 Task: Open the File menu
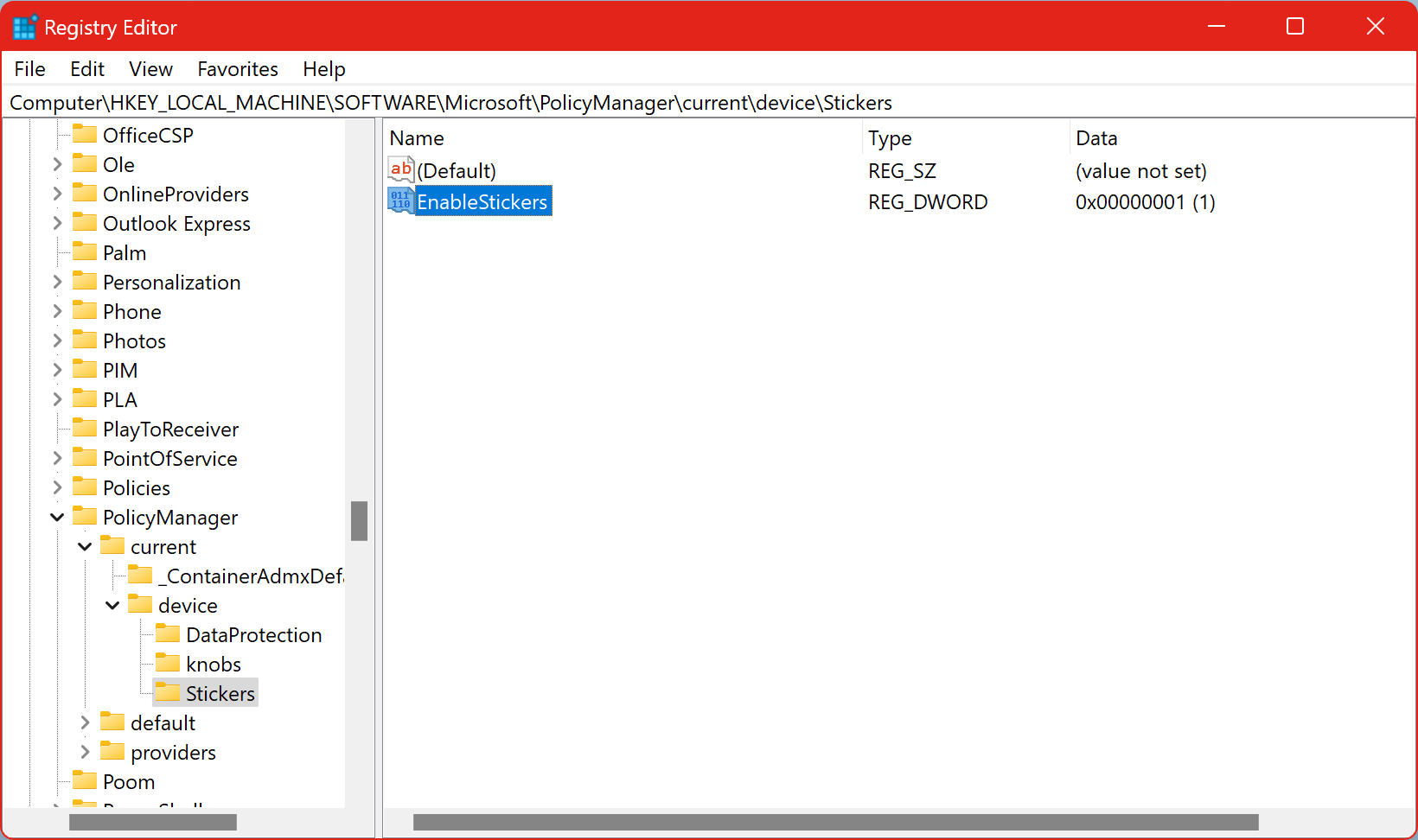coord(30,69)
